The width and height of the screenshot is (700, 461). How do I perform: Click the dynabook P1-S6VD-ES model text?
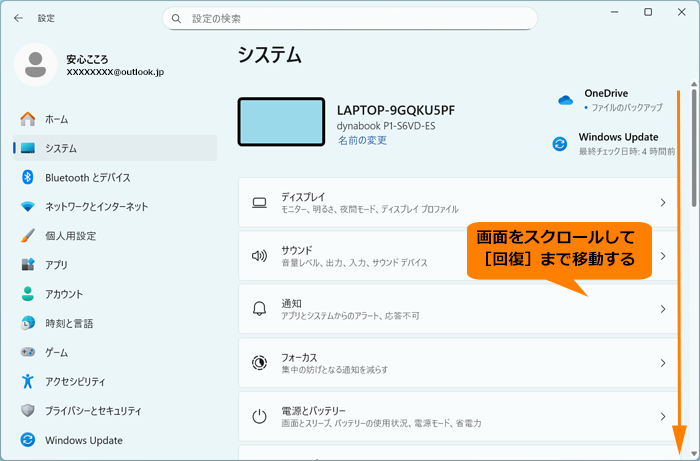[386, 126]
